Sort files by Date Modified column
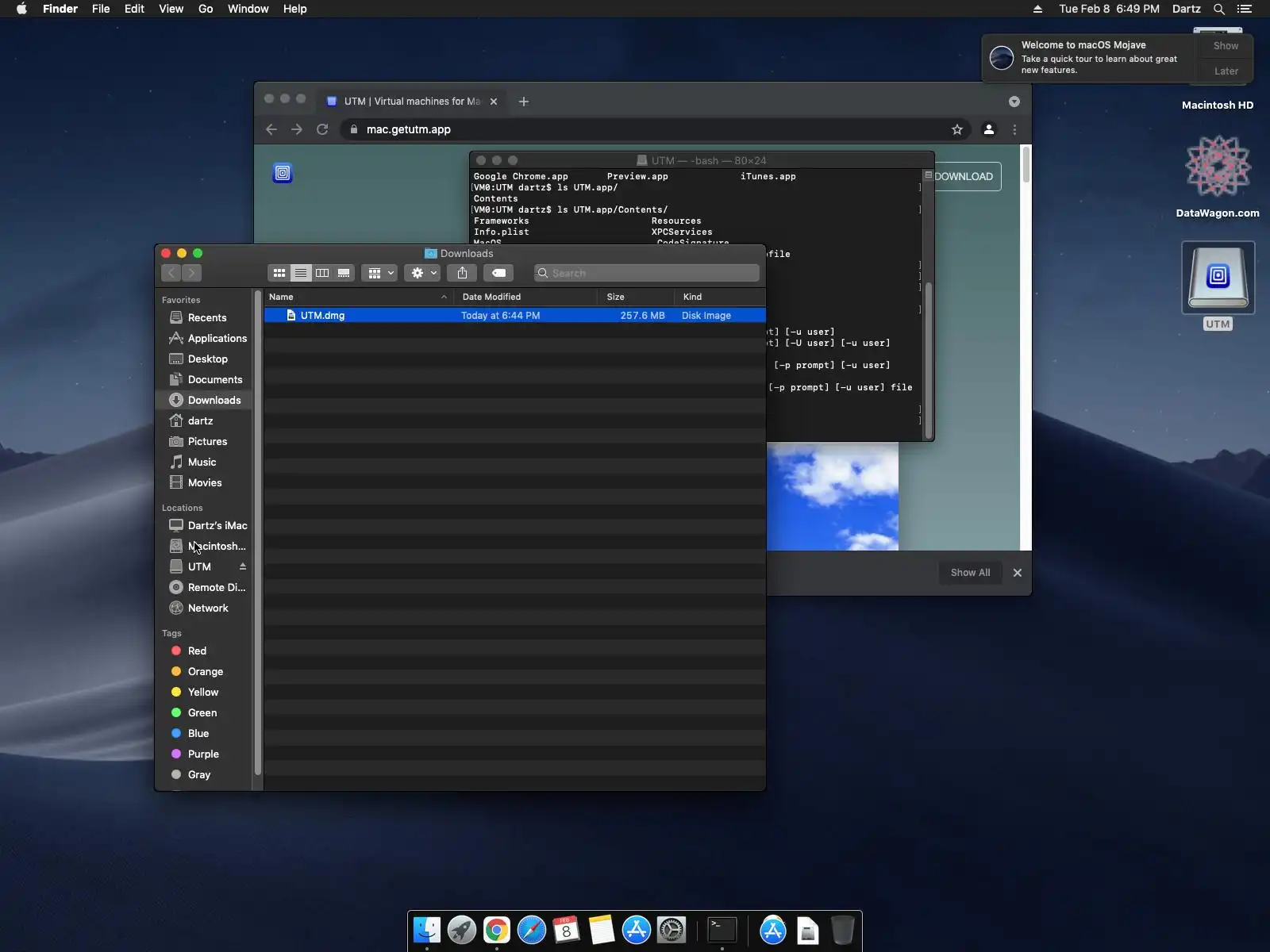This screenshot has height=952, width=1270. point(526,297)
